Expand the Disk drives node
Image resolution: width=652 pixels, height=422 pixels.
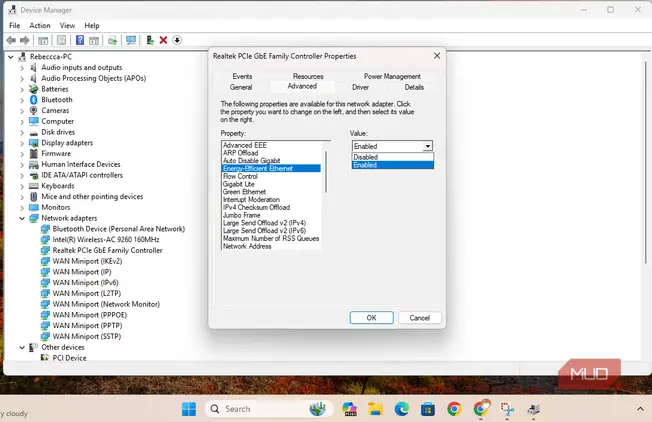22,133
